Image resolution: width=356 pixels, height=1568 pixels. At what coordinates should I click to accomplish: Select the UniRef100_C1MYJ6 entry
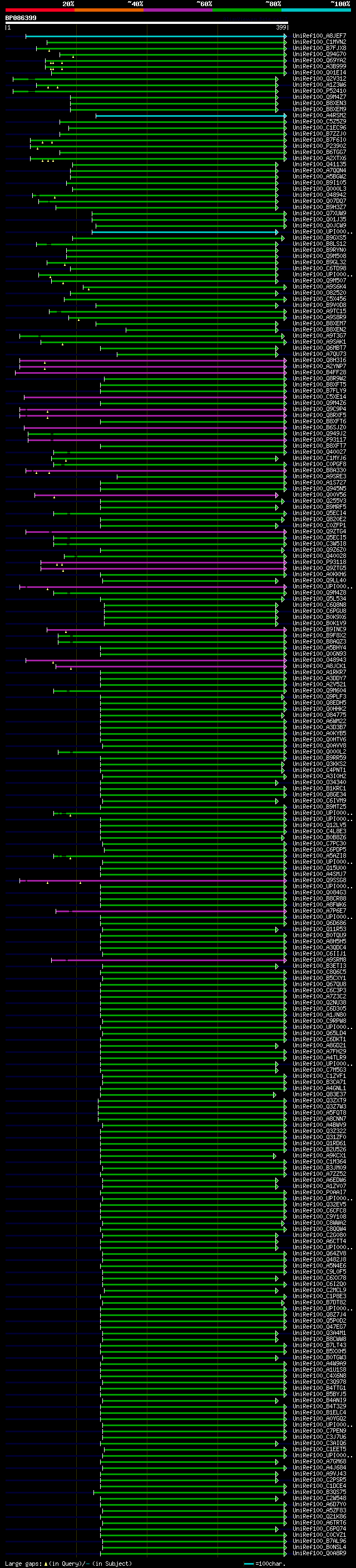point(319,458)
